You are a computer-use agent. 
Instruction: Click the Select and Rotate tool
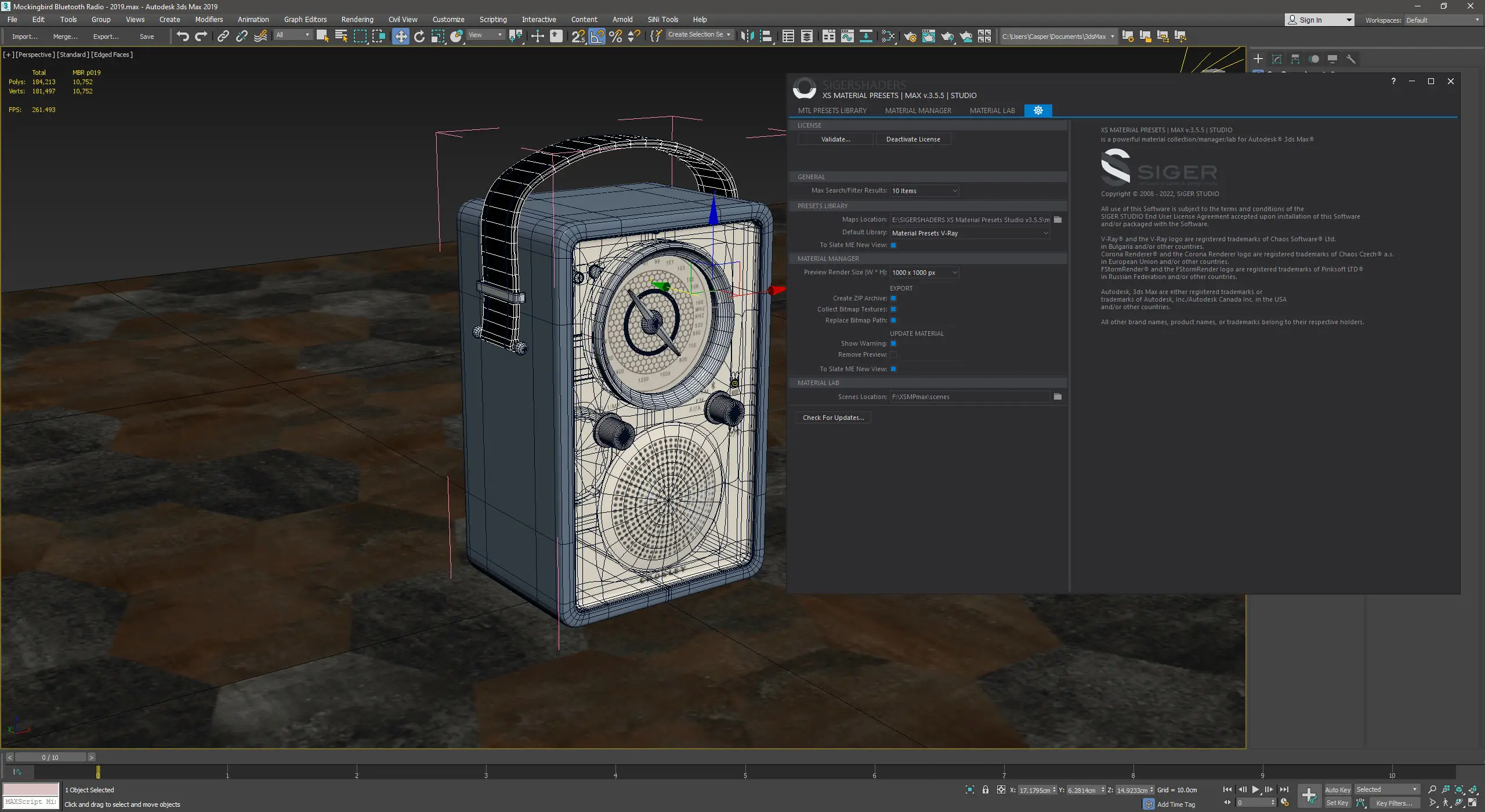point(419,36)
